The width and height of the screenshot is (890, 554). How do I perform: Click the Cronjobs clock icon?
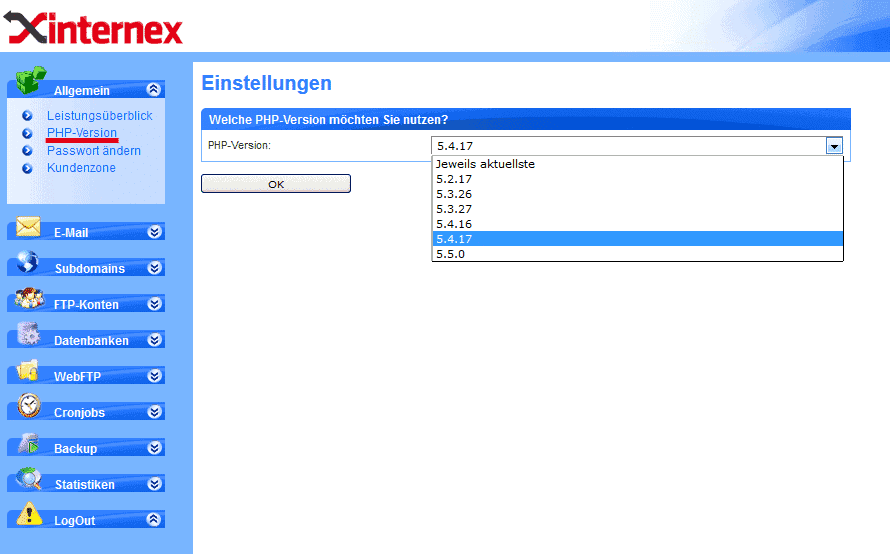tap(28, 407)
